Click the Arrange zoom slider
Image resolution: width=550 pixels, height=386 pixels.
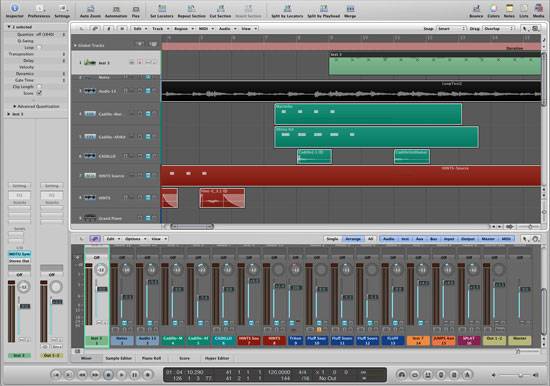pos(529,227)
